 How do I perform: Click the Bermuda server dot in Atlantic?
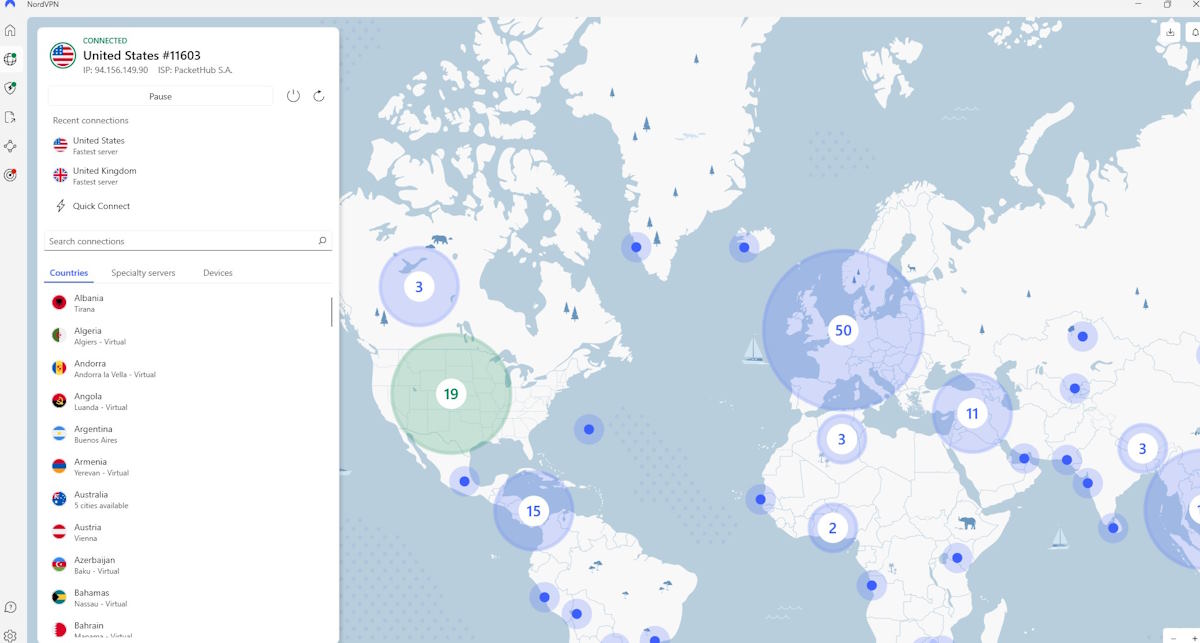pyautogui.click(x=589, y=429)
